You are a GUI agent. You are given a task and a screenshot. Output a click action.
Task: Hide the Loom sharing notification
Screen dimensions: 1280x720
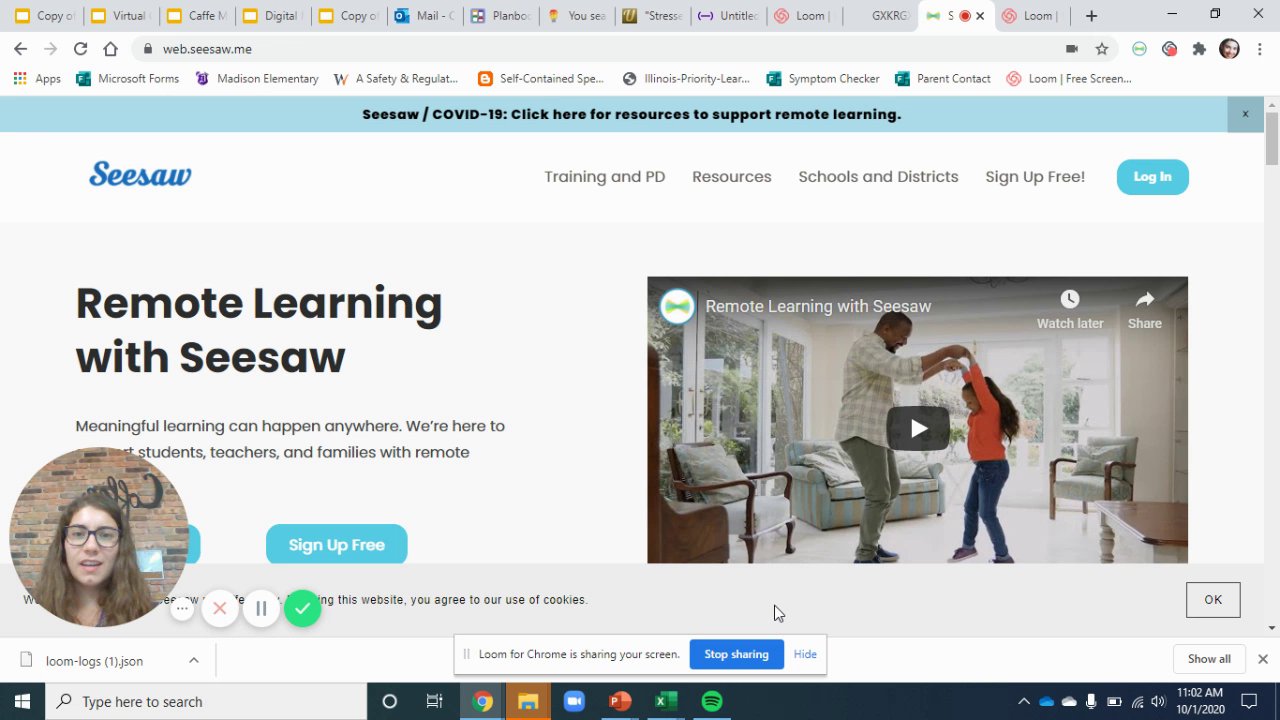(805, 654)
